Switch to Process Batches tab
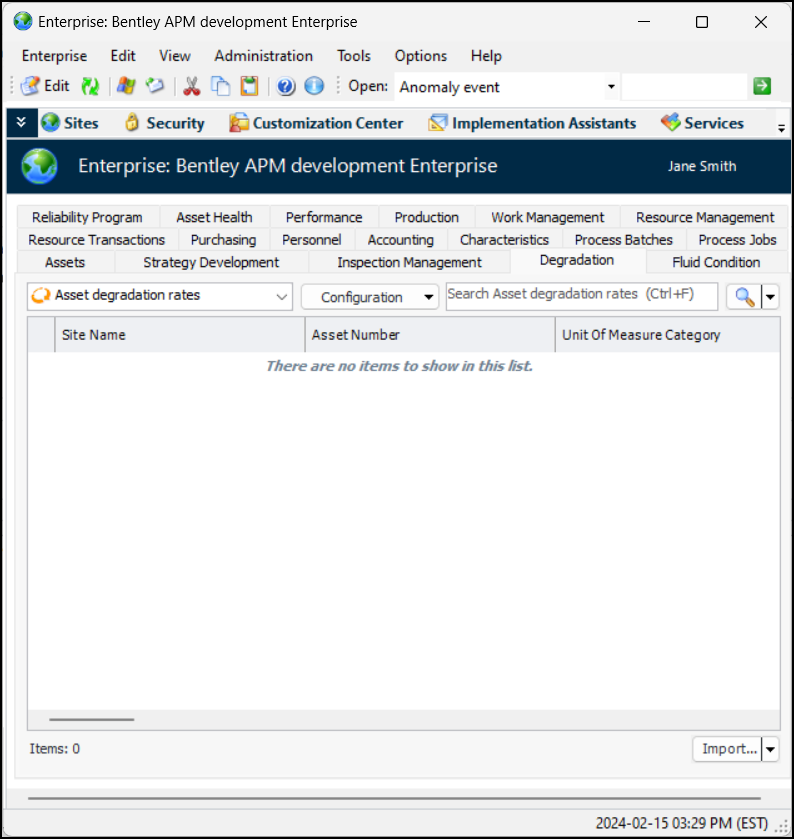794x839 pixels. pyautogui.click(x=624, y=240)
